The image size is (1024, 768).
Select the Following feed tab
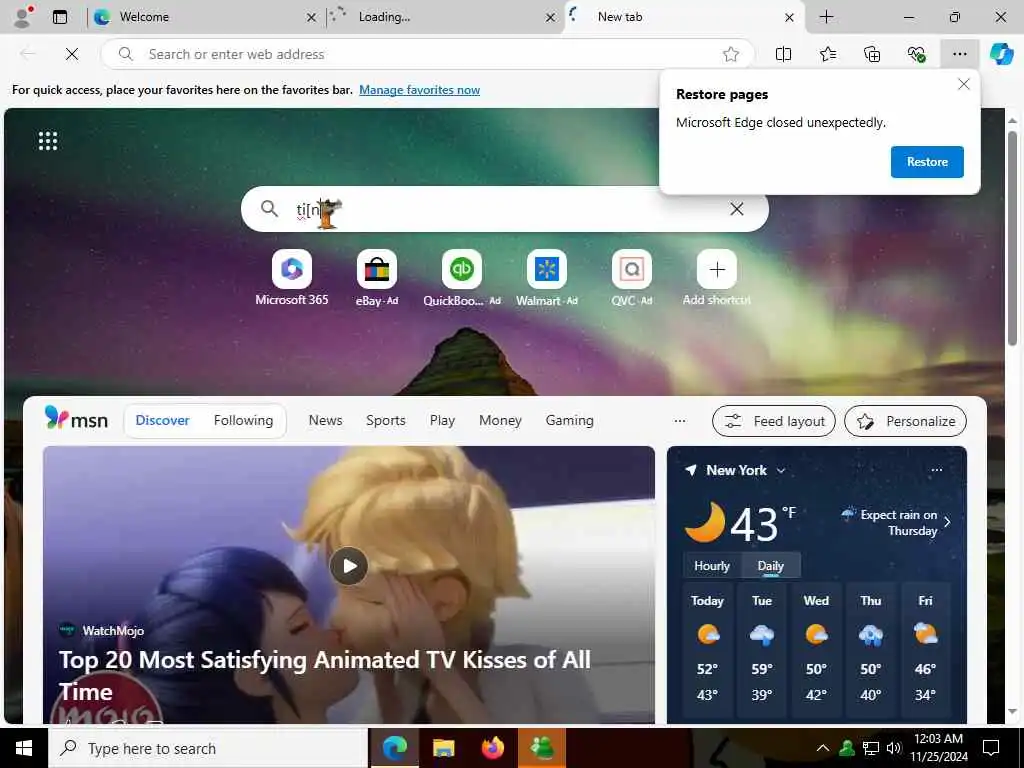[x=244, y=421]
